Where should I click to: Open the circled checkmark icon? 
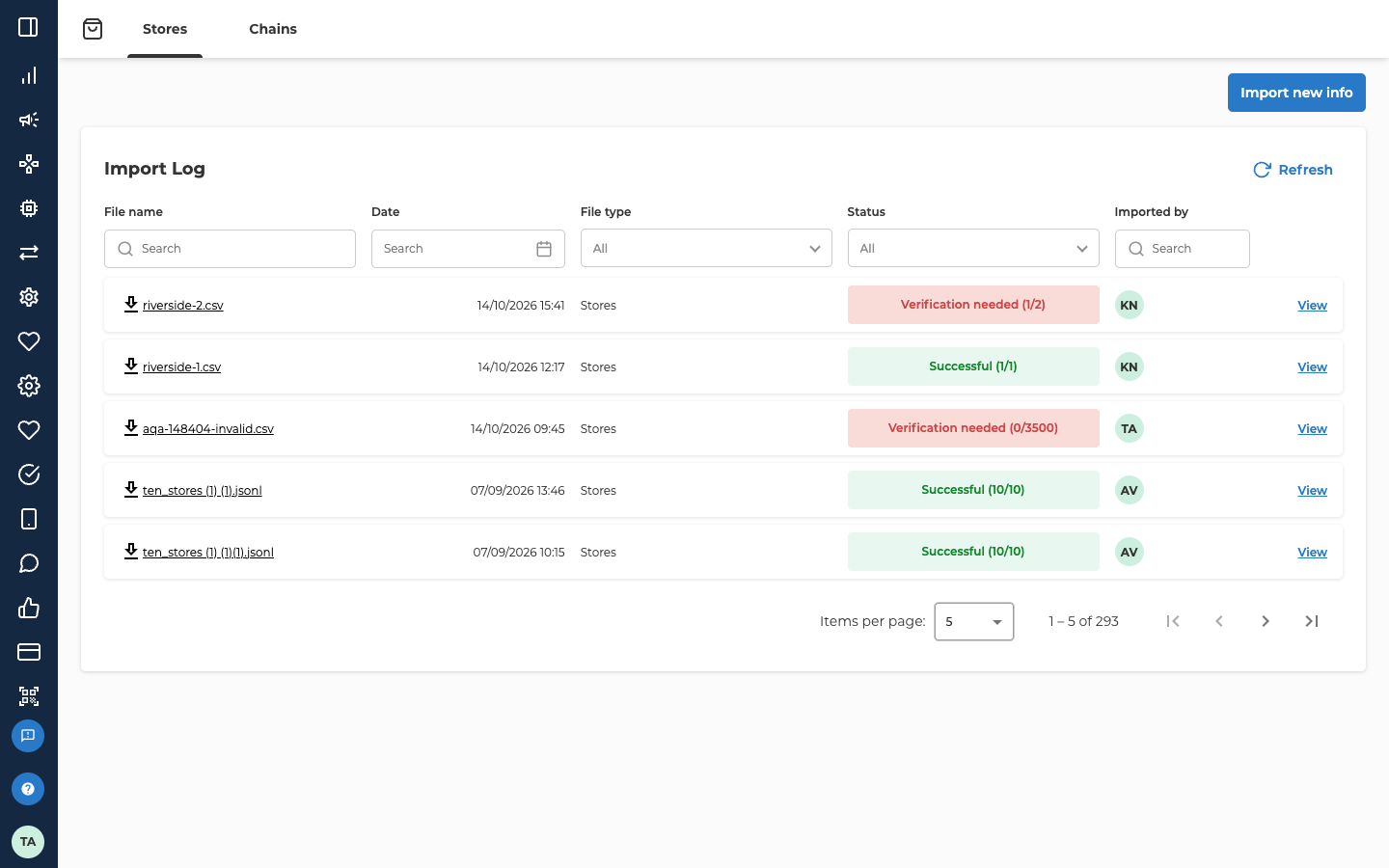(x=29, y=475)
